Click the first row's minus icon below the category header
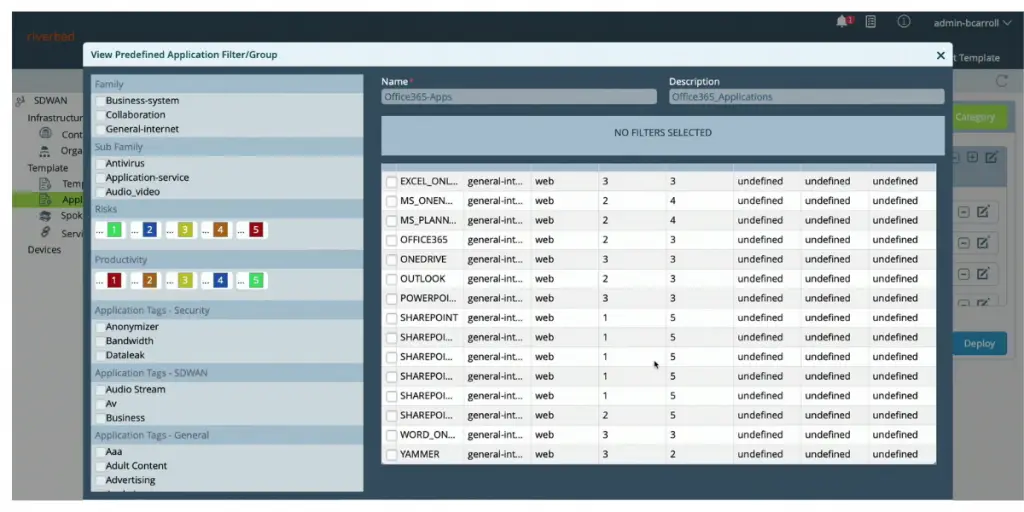The image size is (1024, 512). [x=963, y=212]
